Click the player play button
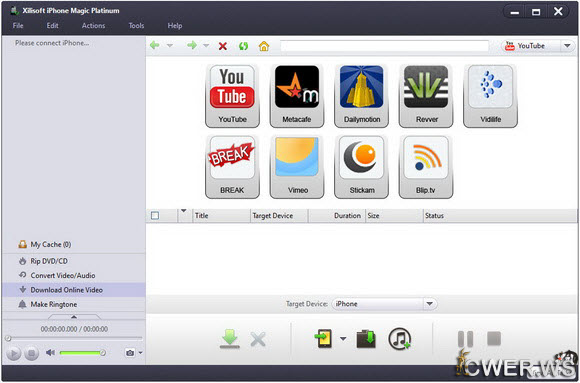Image resolution: width=580 pixels, height=383 pixels. pyautogui.click(x=14, y=353)
